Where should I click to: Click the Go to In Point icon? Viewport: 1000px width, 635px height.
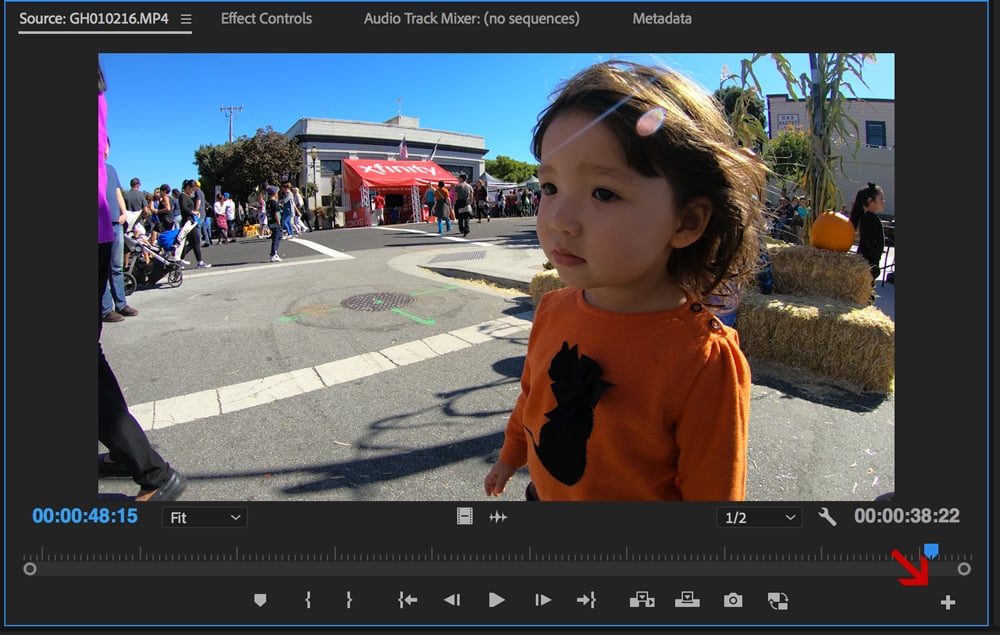tap(407, 599)
